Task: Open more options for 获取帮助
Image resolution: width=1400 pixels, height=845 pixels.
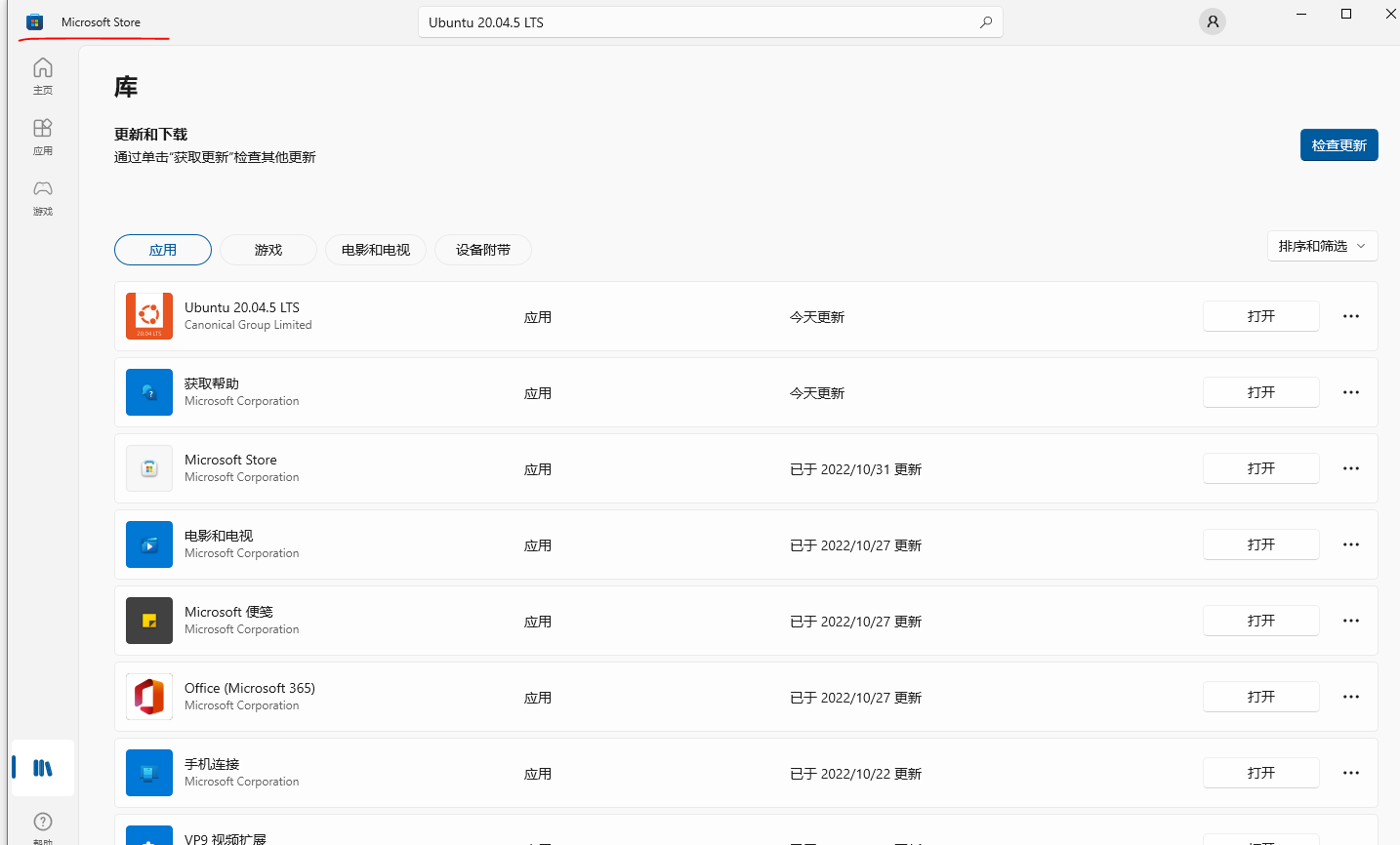Action: (x=1351, y=392)
